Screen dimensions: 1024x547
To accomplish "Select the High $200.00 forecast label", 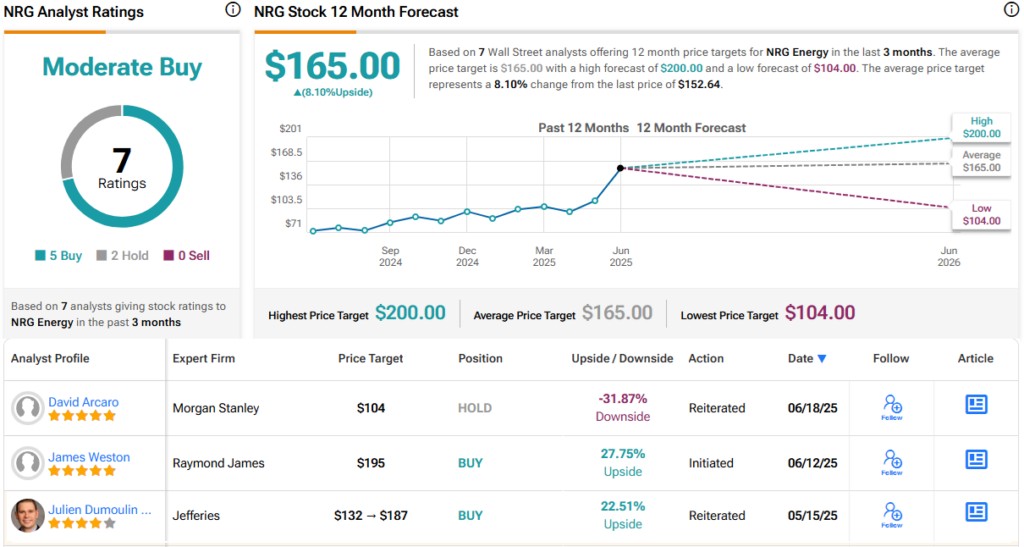I will point(981,127).
